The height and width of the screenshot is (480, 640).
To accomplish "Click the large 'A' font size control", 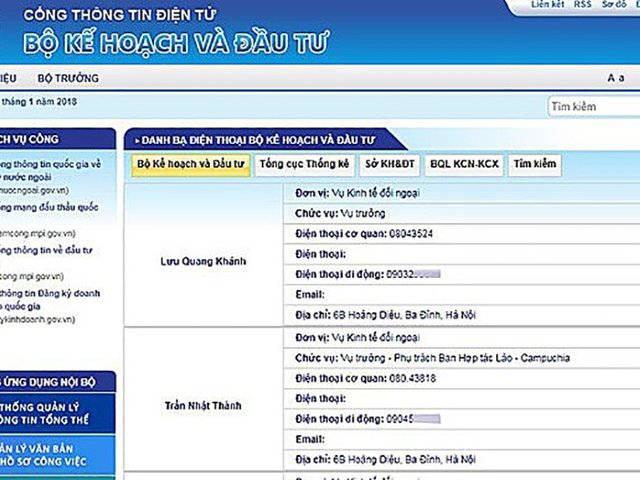I will [x=610, y=78].
